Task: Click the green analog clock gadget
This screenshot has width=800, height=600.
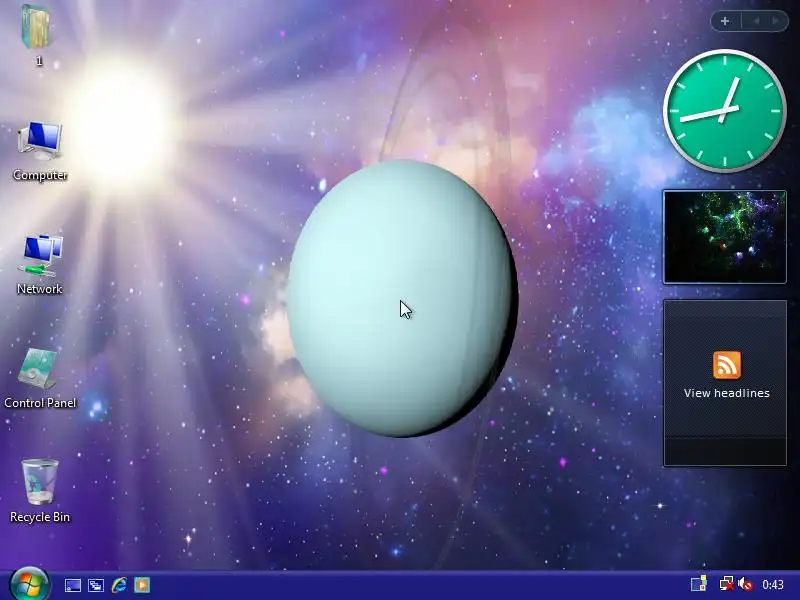Action: [x=724, y=111]
